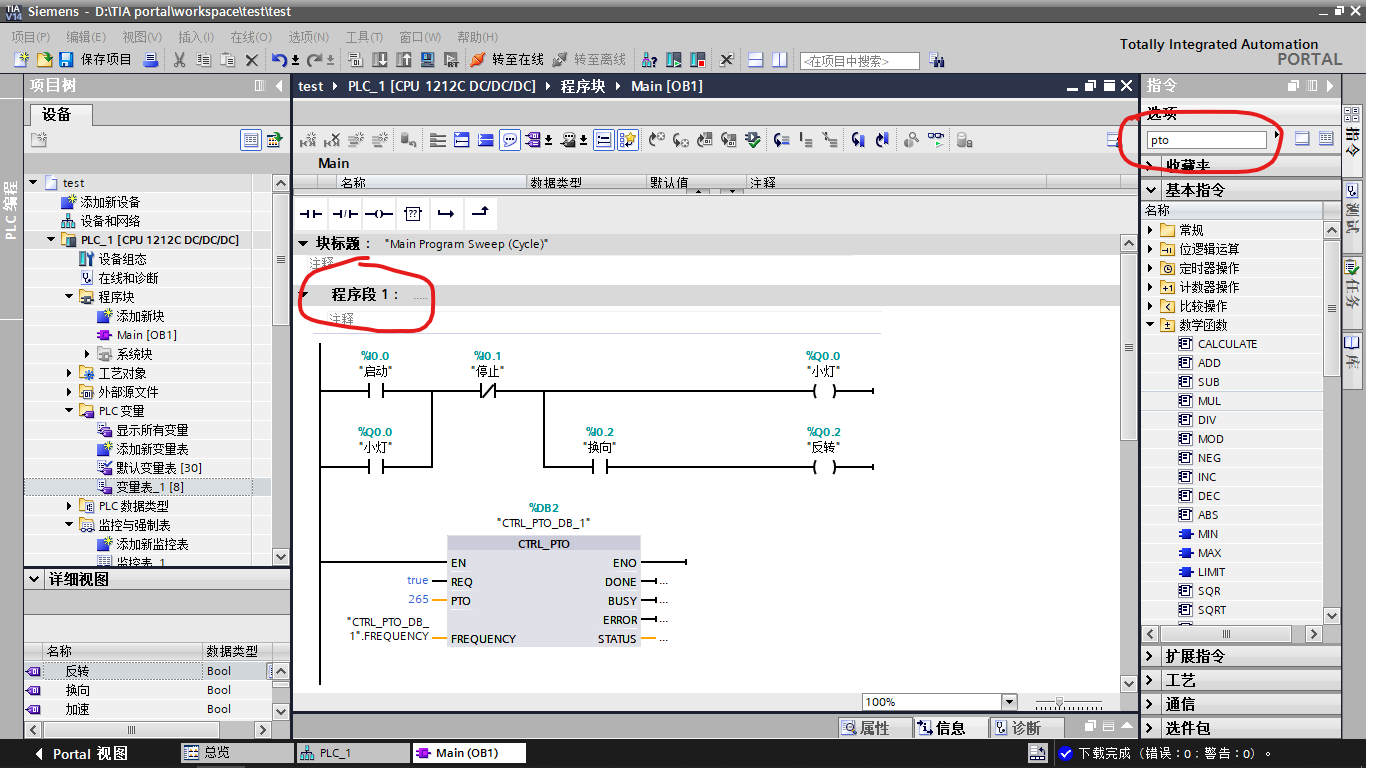Switch to Portal 视图

(80, 753)
